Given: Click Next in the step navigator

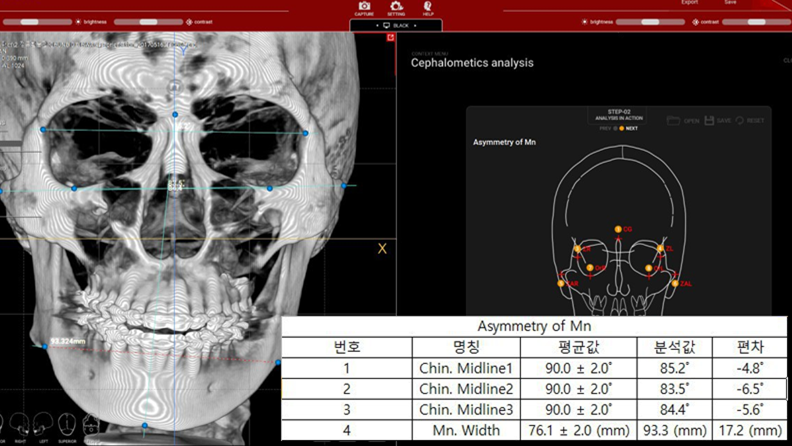Looking at the screenshot, I should pyautogui.click(x=629, y=129).
